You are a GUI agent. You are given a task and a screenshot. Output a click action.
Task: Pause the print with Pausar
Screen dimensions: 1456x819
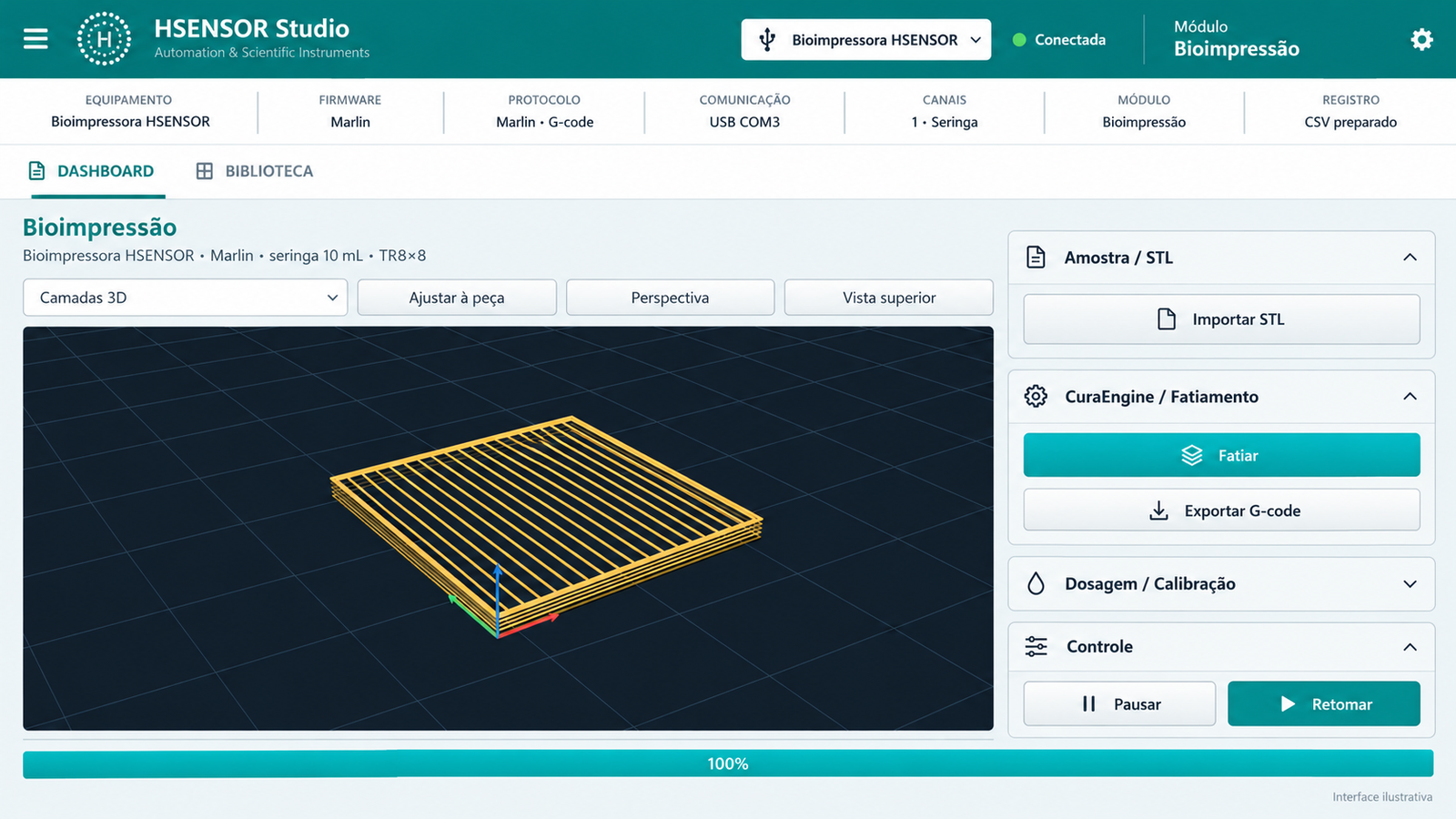pyautogui.click(x=1119, y=703)
